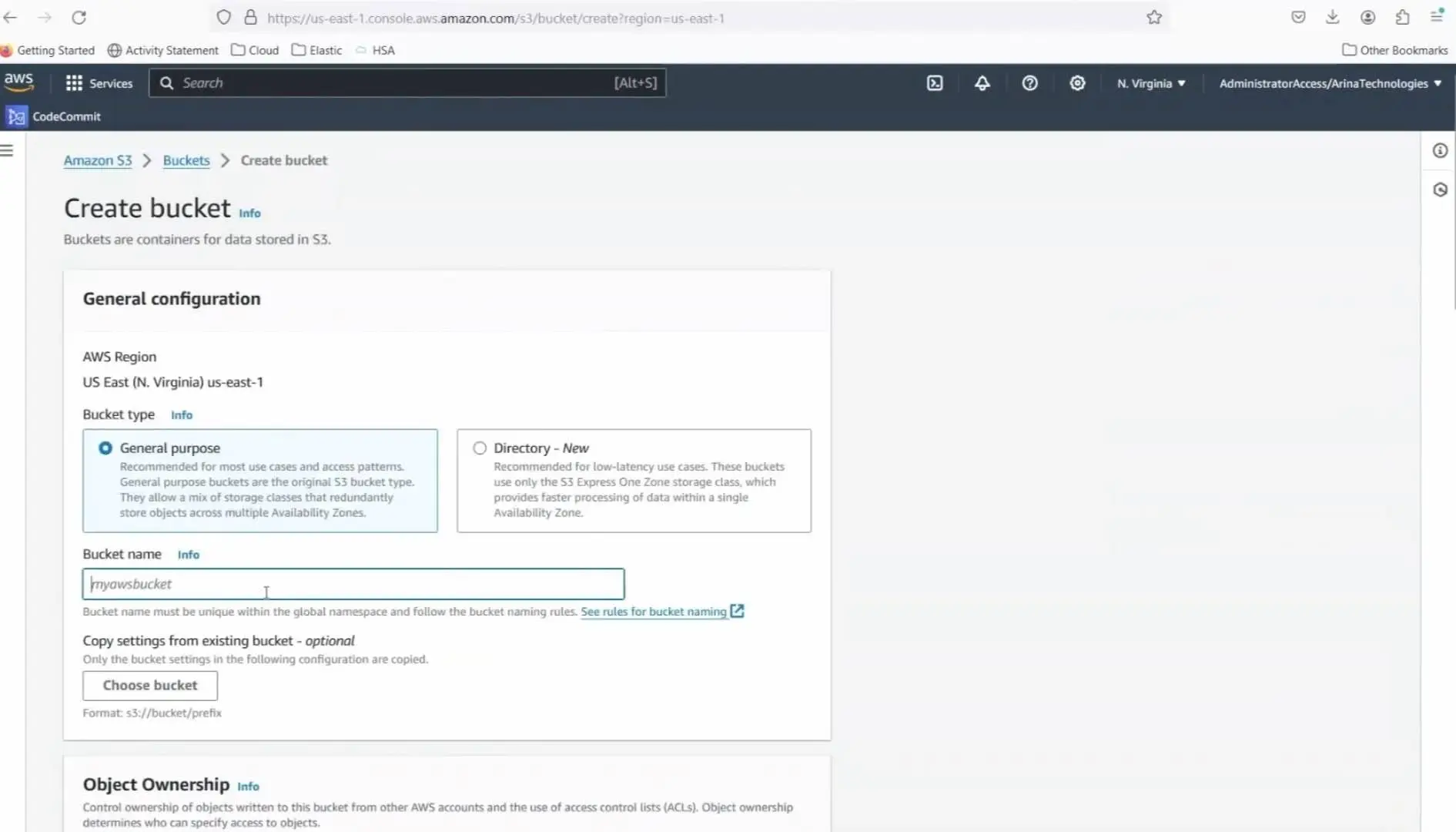Bookmark this page with star icon

pyautogui.click(x=1153, y=18)
